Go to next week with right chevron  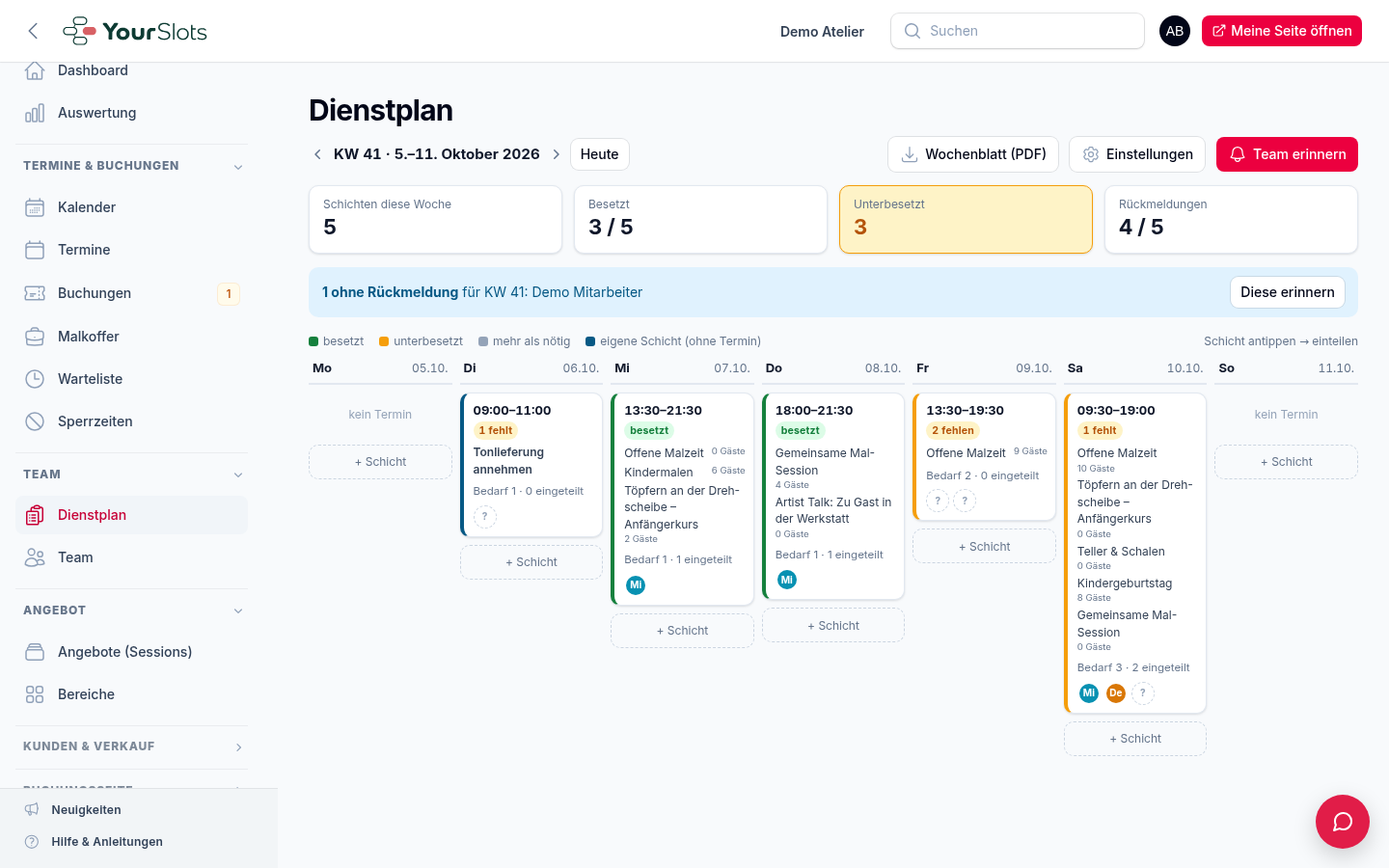(x=557, y=154)
